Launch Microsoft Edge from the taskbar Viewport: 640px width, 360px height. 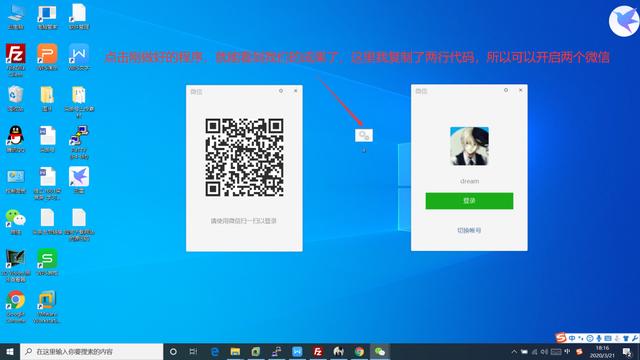click(x=215, y=351)
